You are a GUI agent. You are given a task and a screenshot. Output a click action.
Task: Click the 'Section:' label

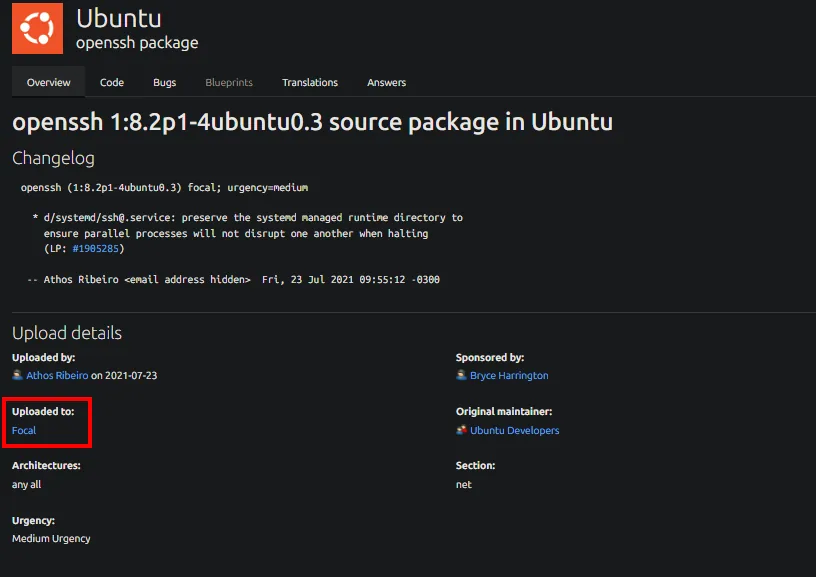pos(475,466)
